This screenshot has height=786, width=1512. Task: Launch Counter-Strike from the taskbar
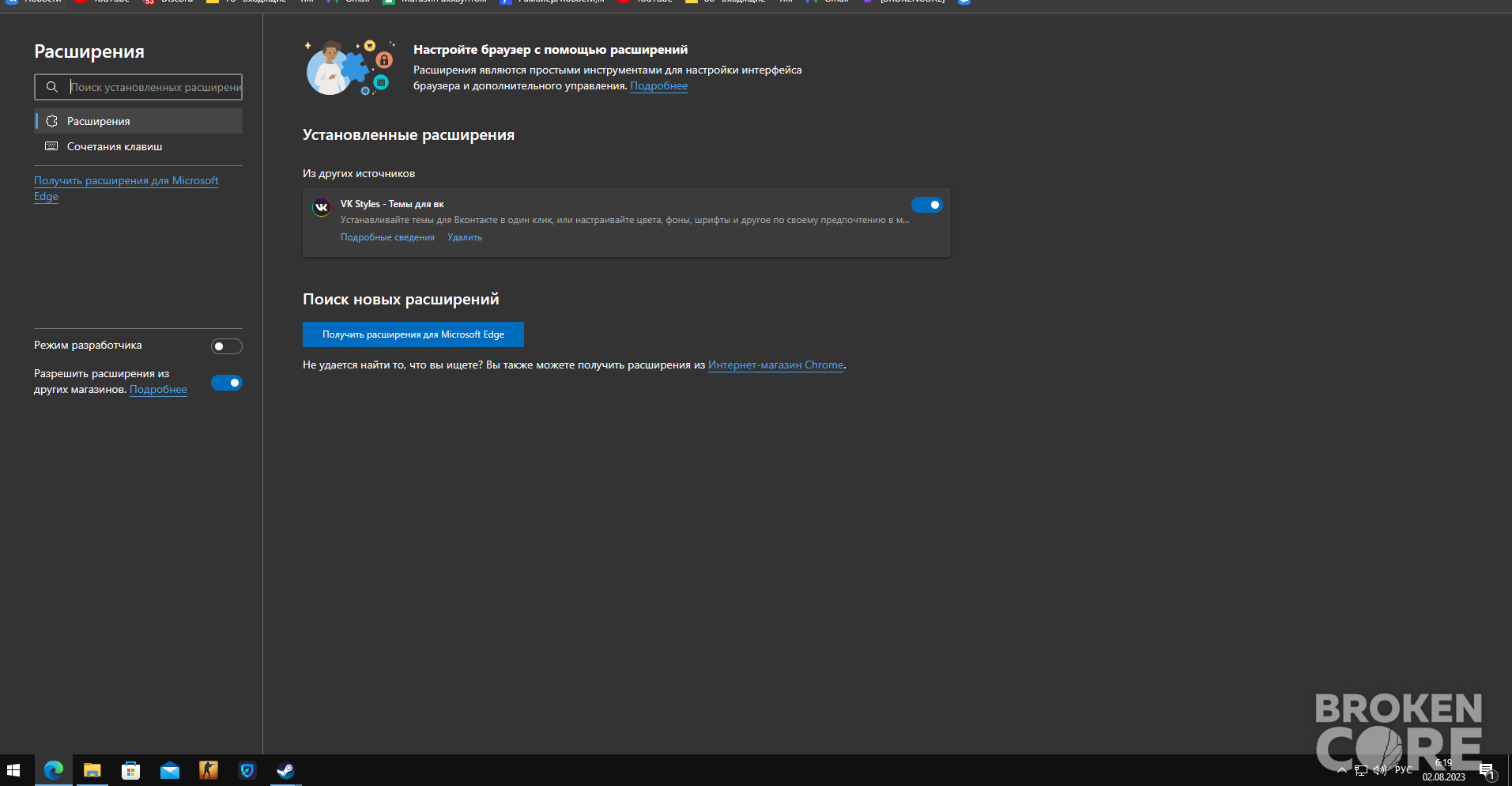pyautogui.click(x=209, y=770)
